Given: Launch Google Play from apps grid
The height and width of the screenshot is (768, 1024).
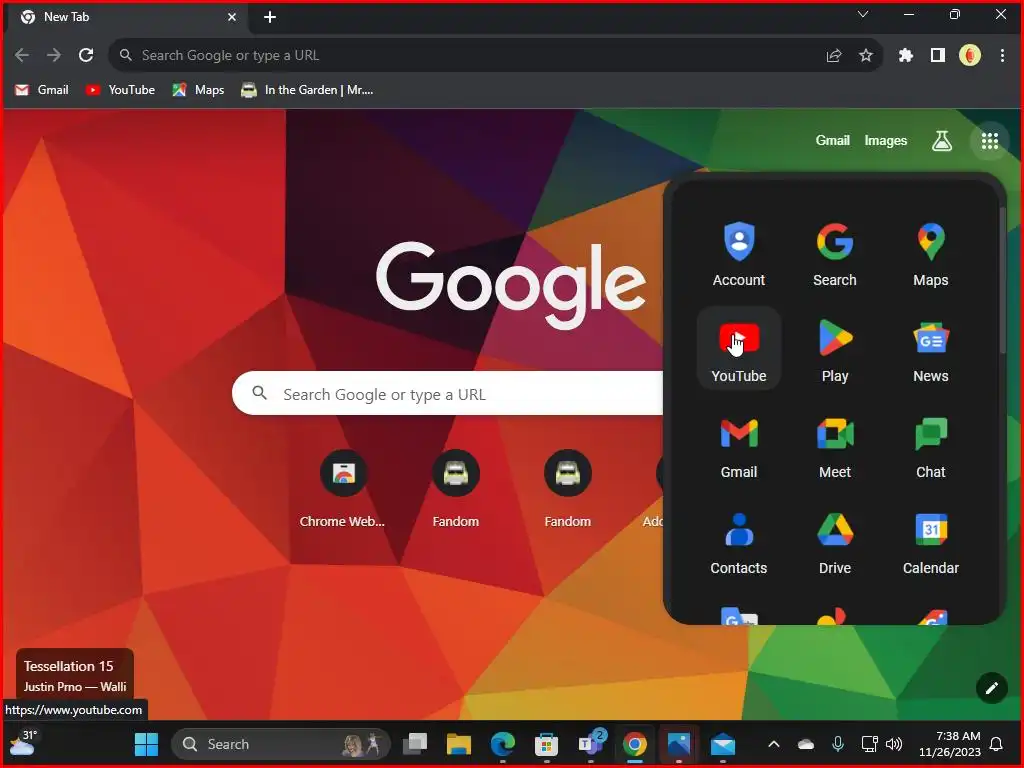Looking at the screenshot, I should pyautogui.click(x=835, y=349).
